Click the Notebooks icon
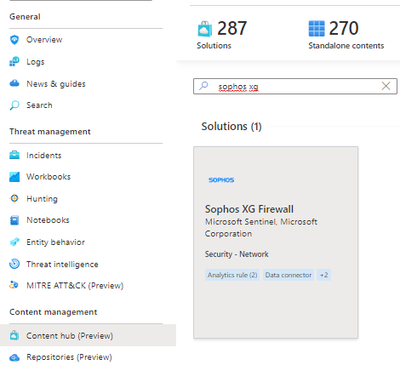The height and width of the screenshot is (370, 400). tap(14, 220)
